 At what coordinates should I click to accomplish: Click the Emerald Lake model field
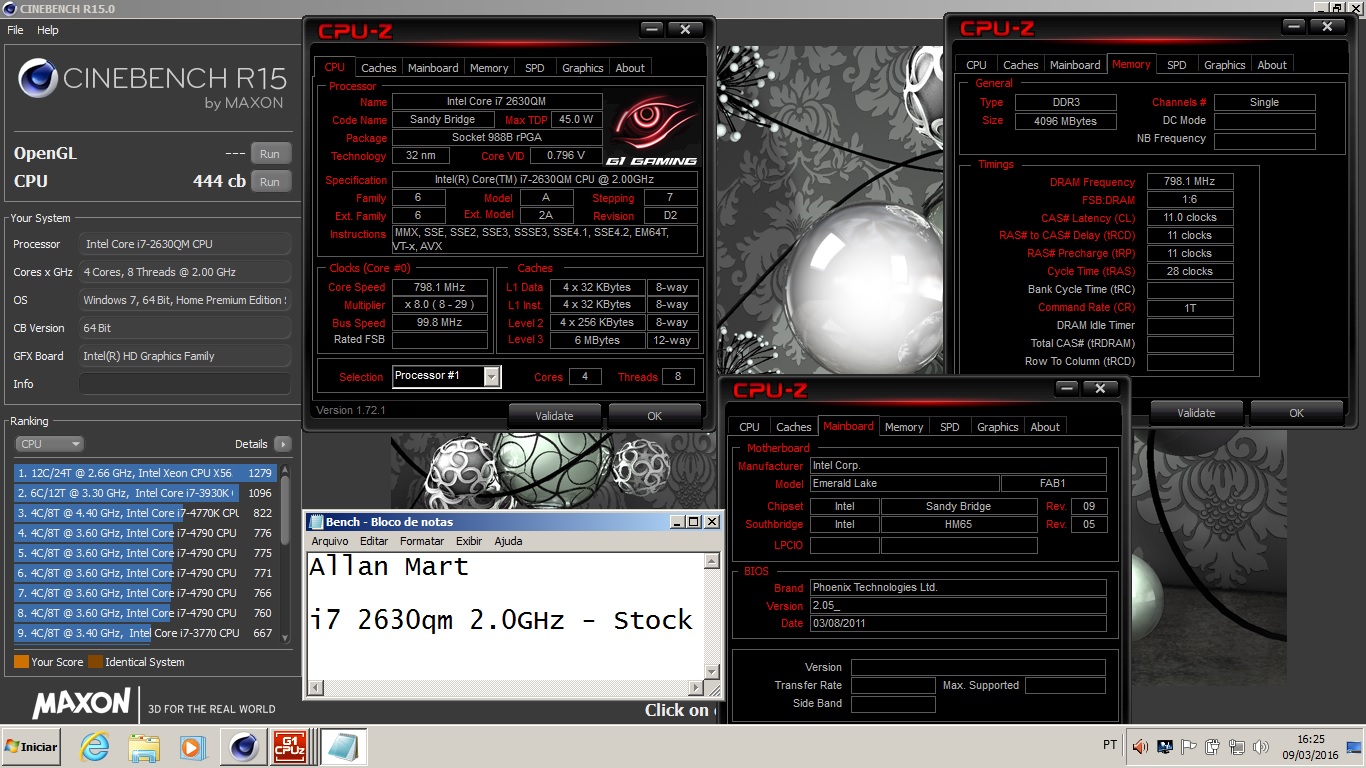tap(904, 484)
